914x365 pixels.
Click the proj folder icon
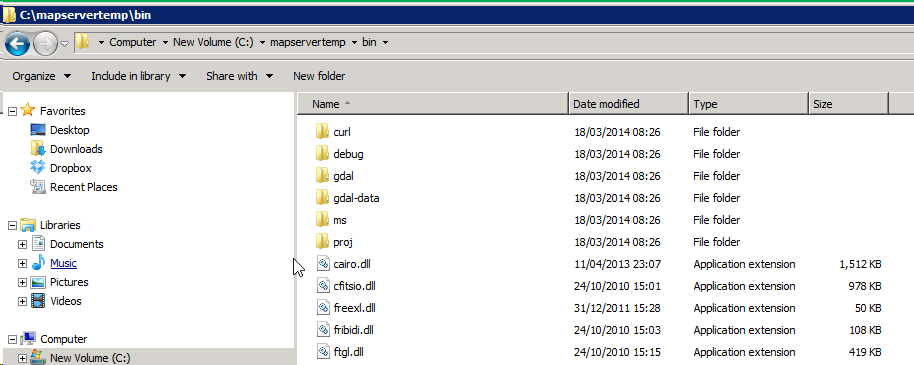tap(322, 241)
